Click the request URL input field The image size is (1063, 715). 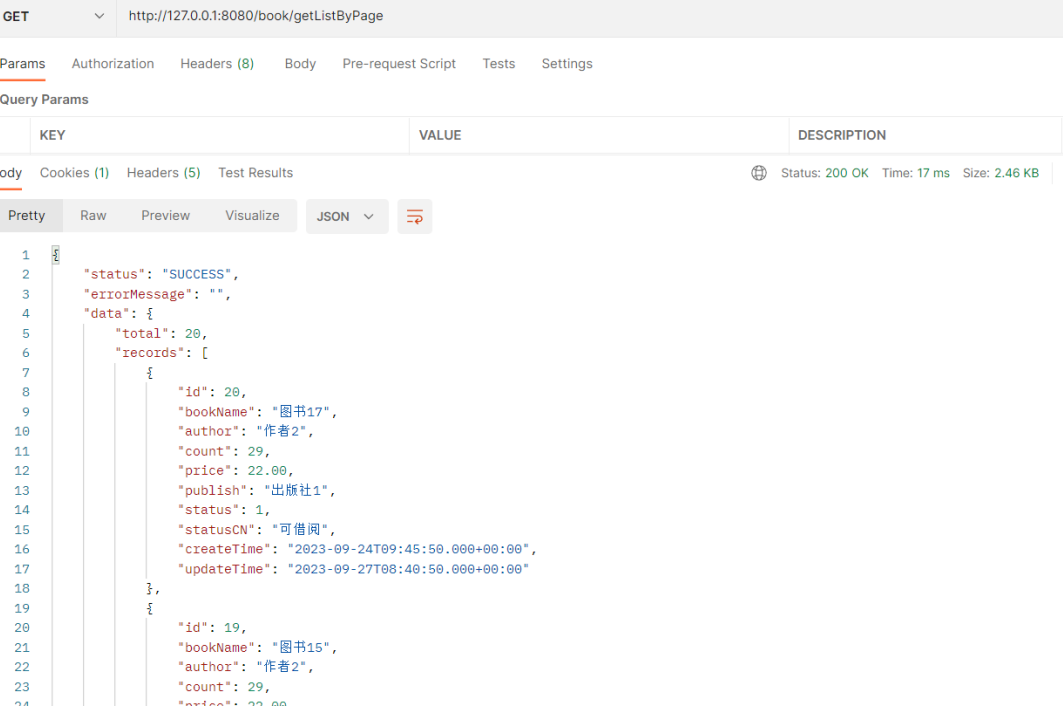pos(590,16)
